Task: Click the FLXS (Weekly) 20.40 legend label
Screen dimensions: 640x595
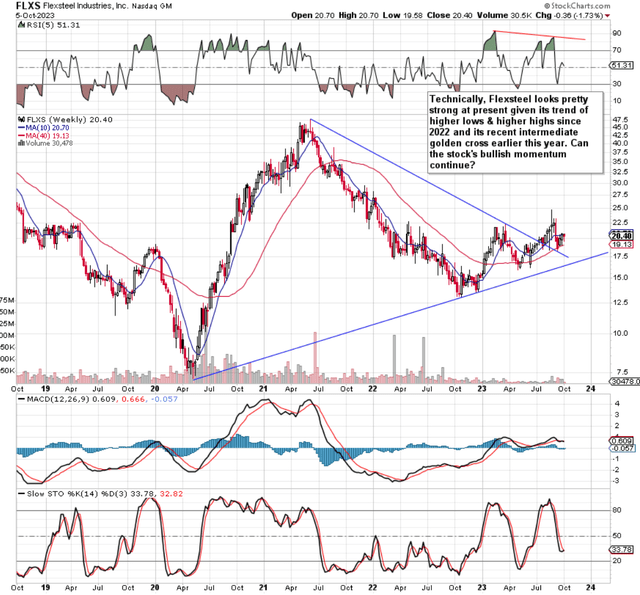Action: [69, 120]
